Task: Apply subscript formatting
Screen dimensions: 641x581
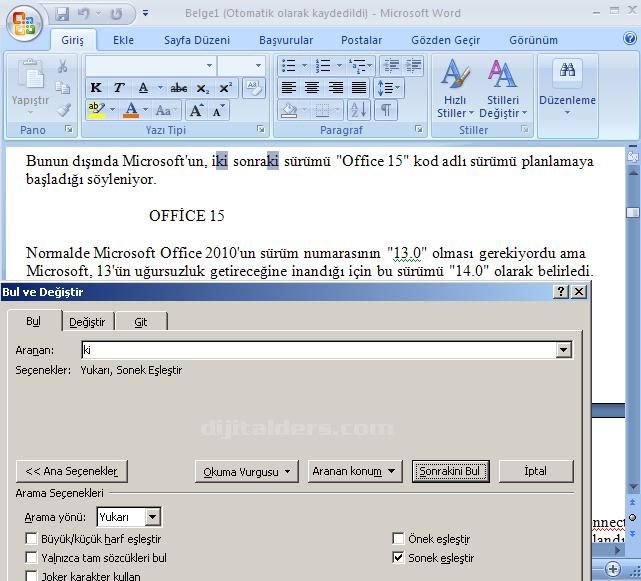Action: pyautogui.click(x=202, y=88)
